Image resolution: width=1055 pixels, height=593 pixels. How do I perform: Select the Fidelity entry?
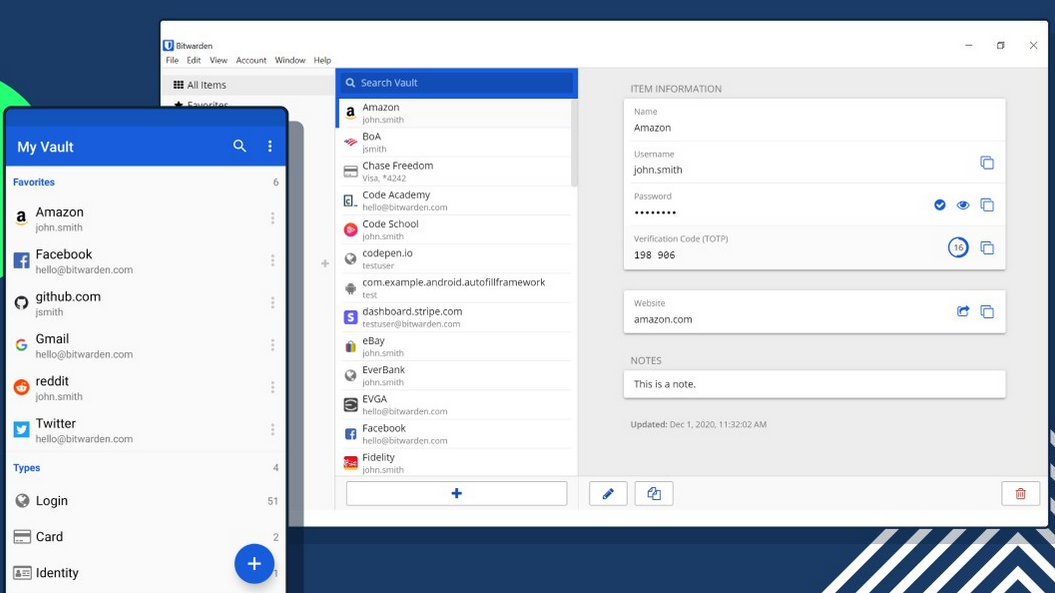(x=454, y=462)
